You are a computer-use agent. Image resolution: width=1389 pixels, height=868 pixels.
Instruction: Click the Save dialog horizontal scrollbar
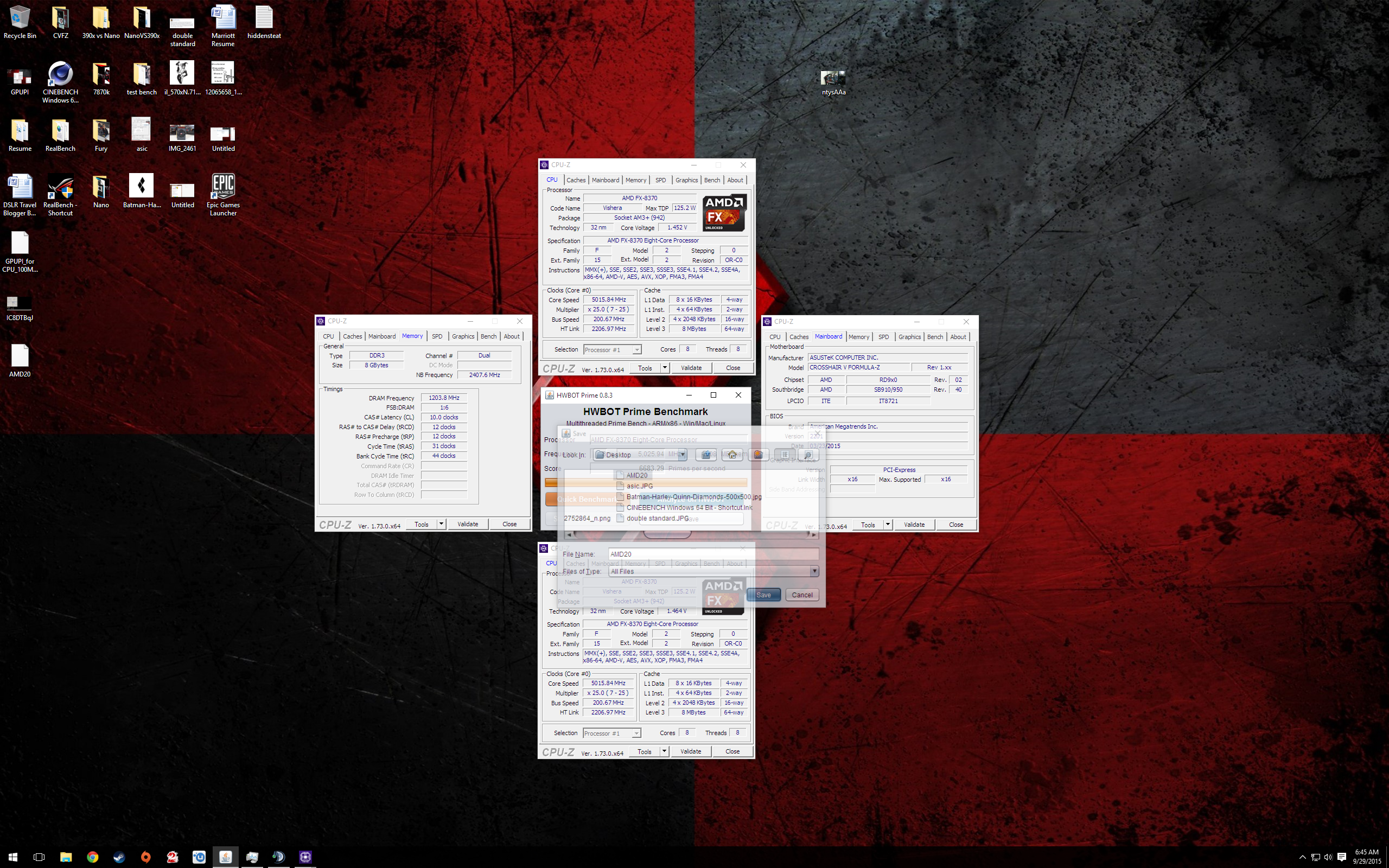click(691, 534)
